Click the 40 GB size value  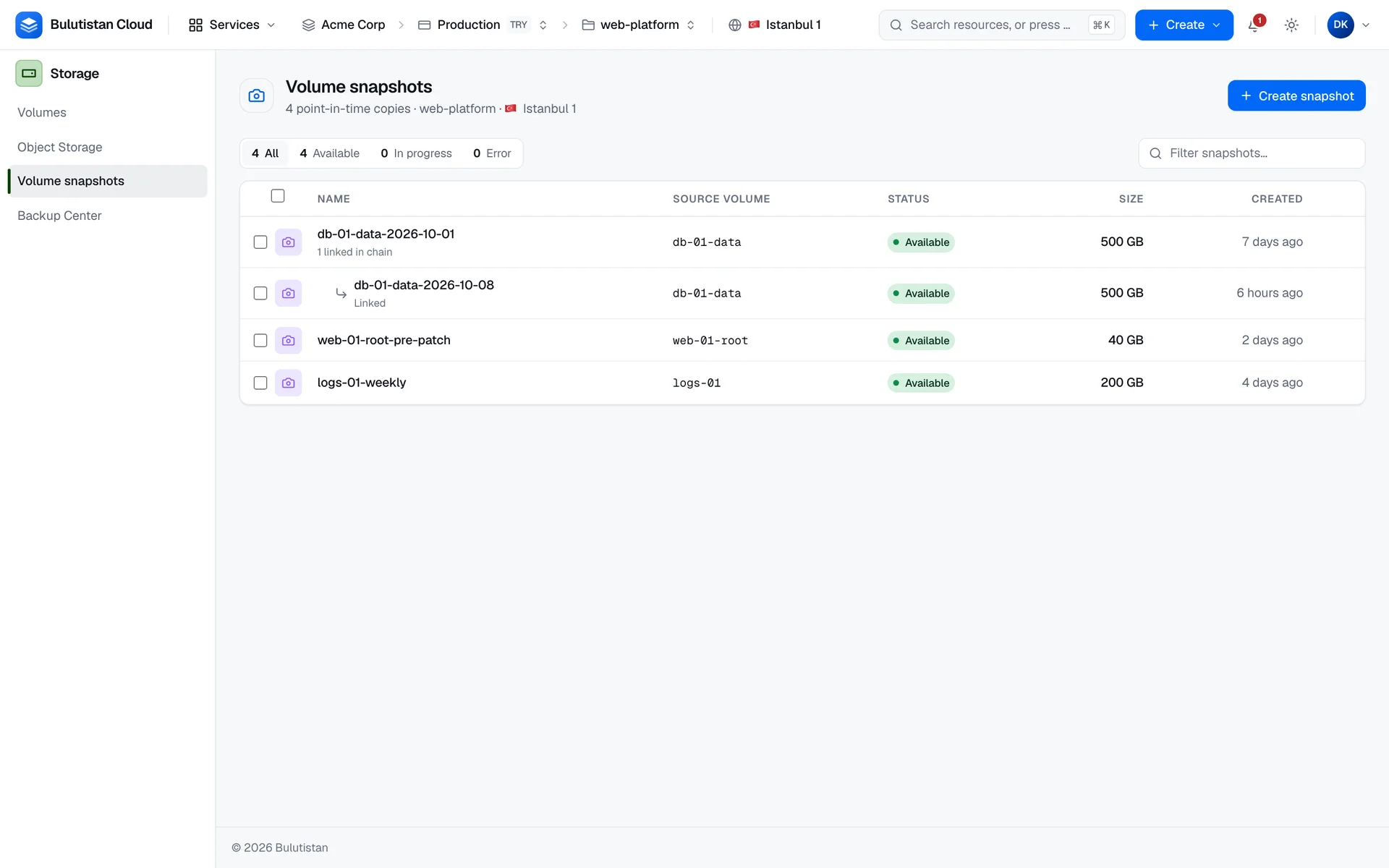tap(1126, 340)
